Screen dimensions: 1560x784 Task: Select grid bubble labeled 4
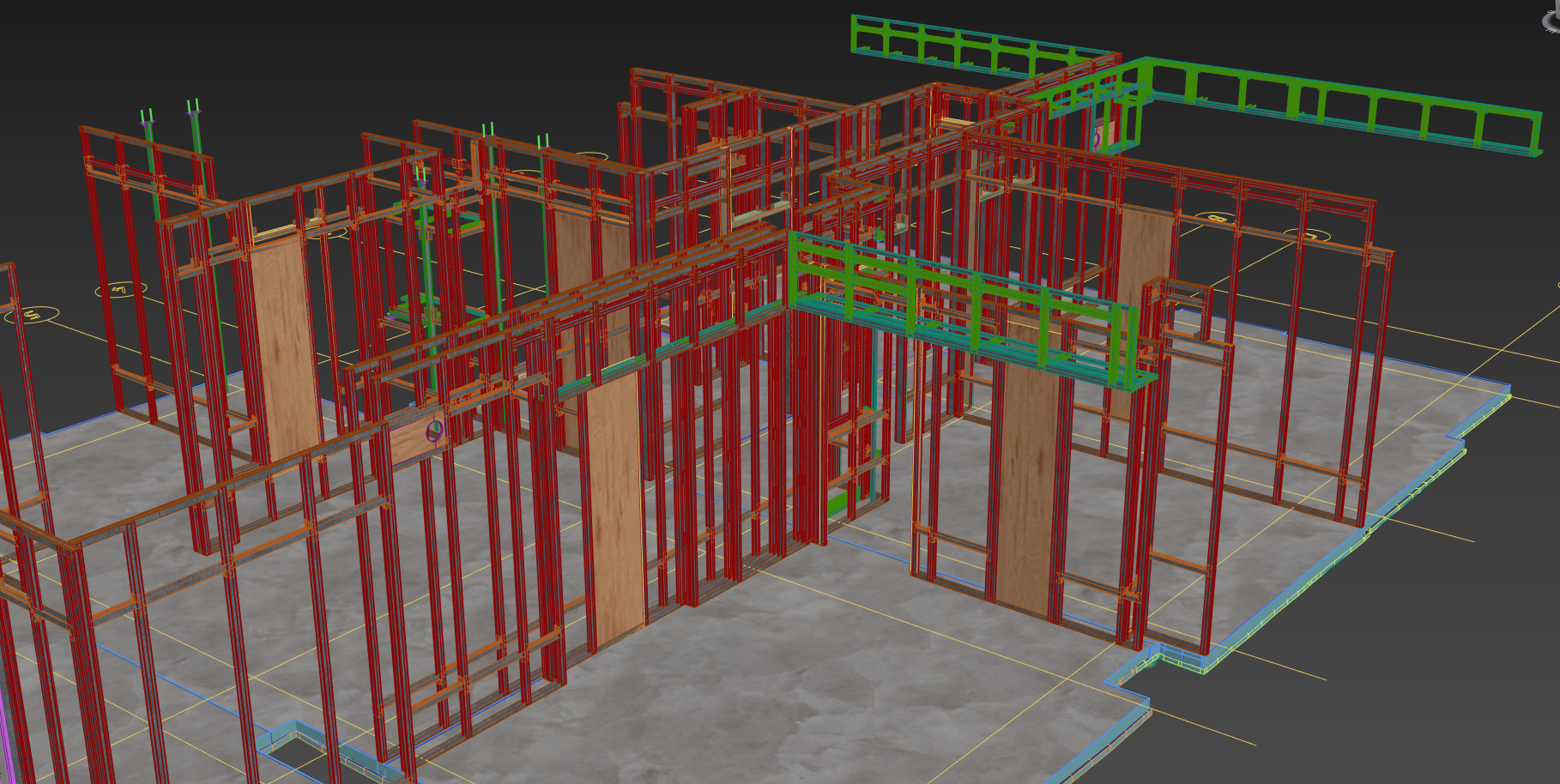[x=120, y=290]
